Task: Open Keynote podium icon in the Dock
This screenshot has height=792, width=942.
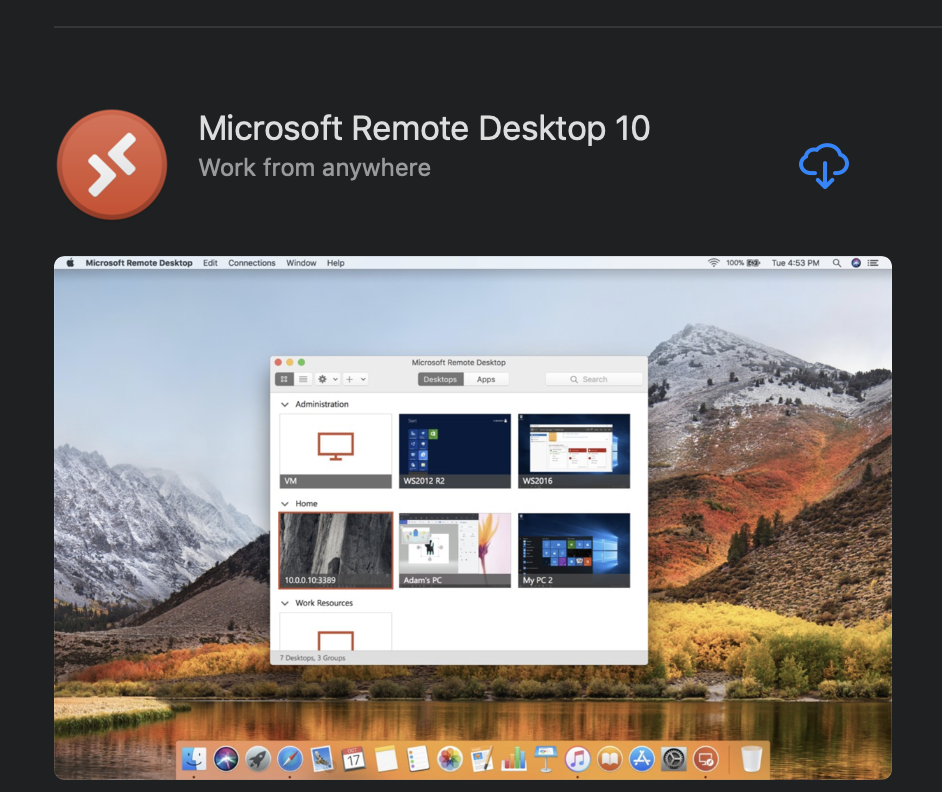Action: [545, 759]
